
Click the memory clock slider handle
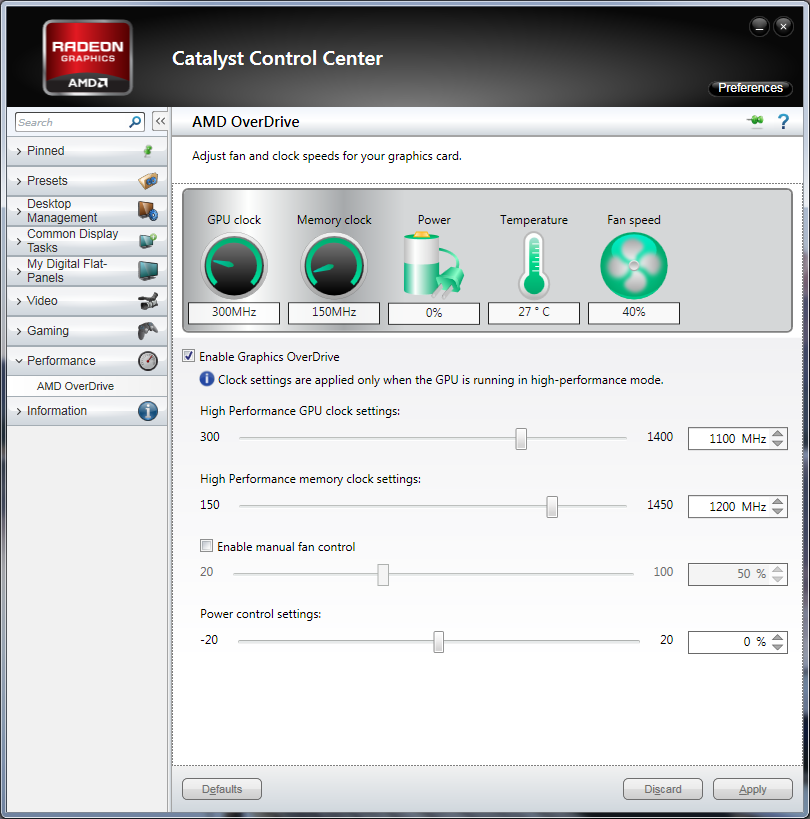pyautogui.click(x=552, y=506)
